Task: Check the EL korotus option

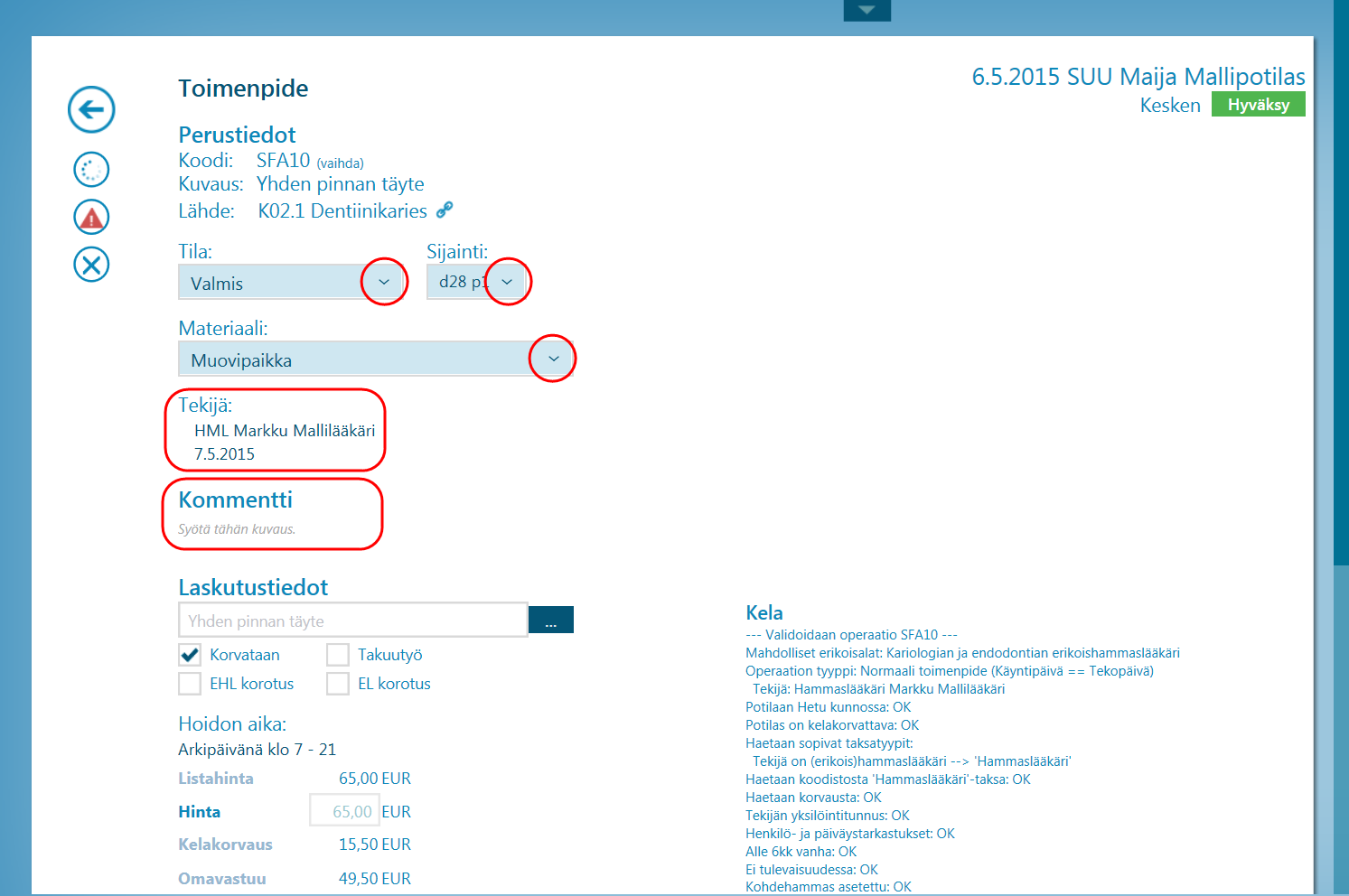Action: tap(338, 684)
